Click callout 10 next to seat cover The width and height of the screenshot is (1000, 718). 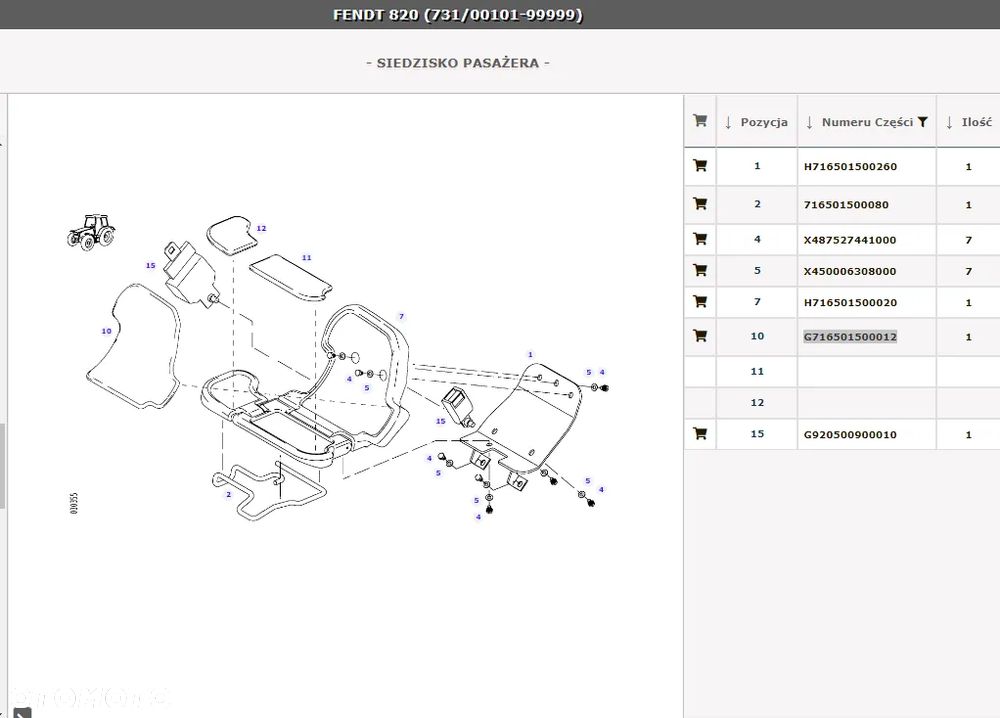[107, 331]
